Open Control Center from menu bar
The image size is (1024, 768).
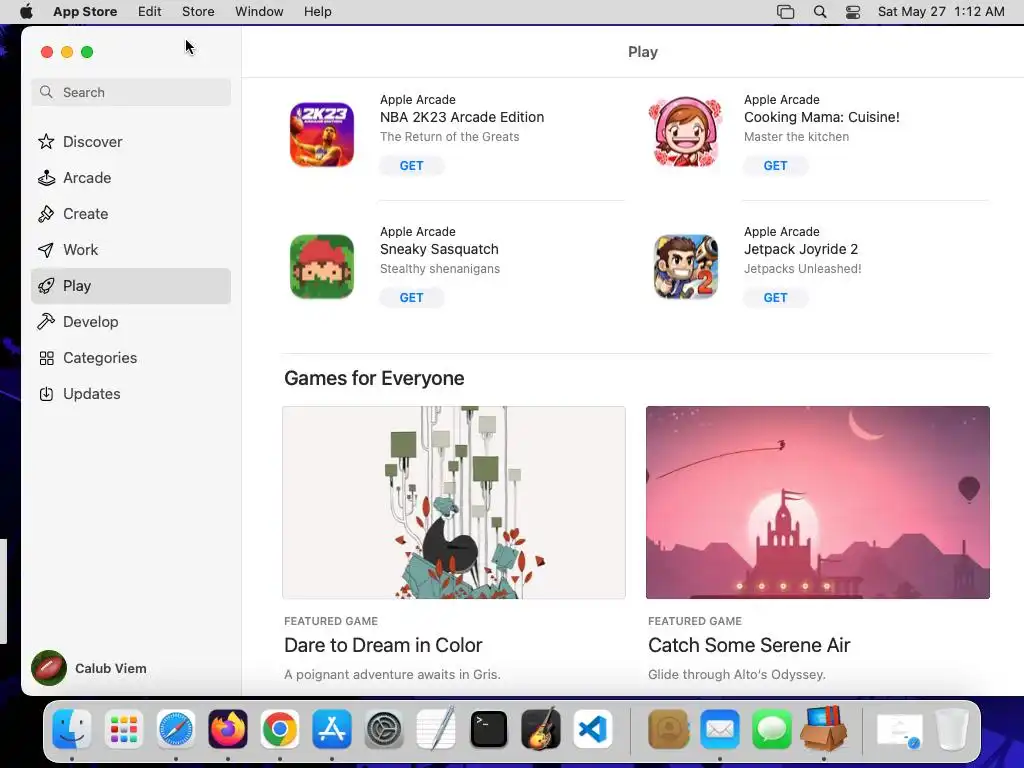coord(853,12)
